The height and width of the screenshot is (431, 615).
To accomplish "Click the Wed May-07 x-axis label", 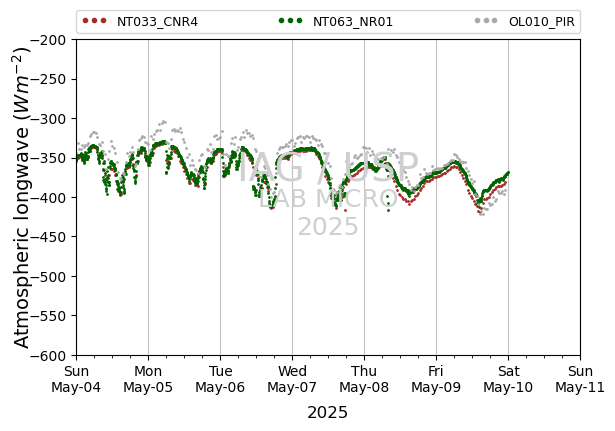I will pyautogui.click(x=292, y=379).
